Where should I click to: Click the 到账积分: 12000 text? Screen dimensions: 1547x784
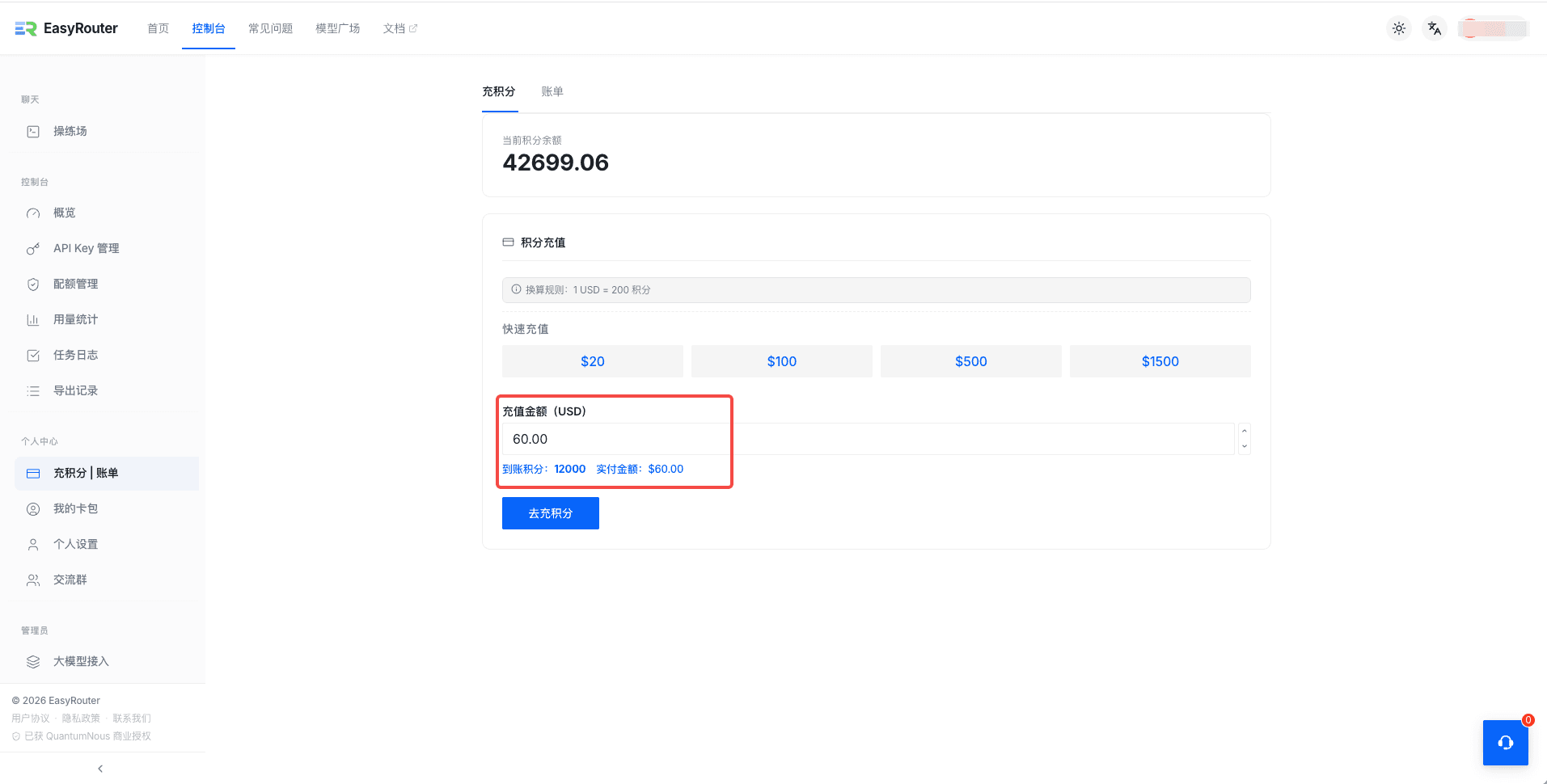click(544, 469)
